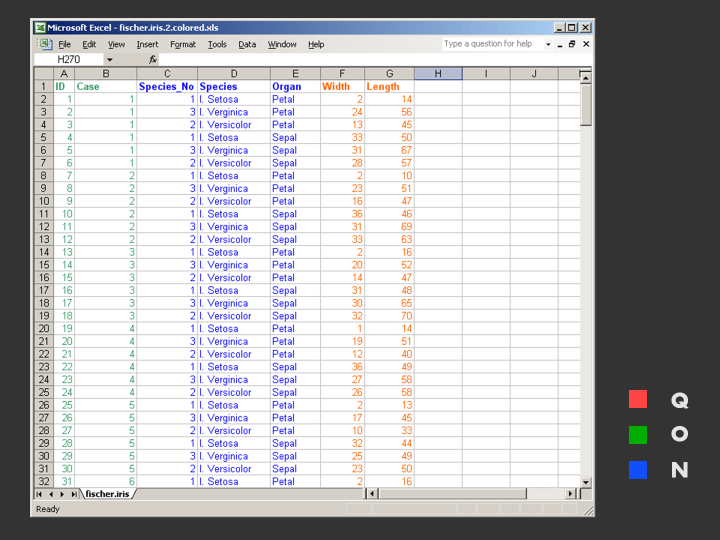Click the blue color square
This screenshot has height=540, width=720.
(638, 470)
